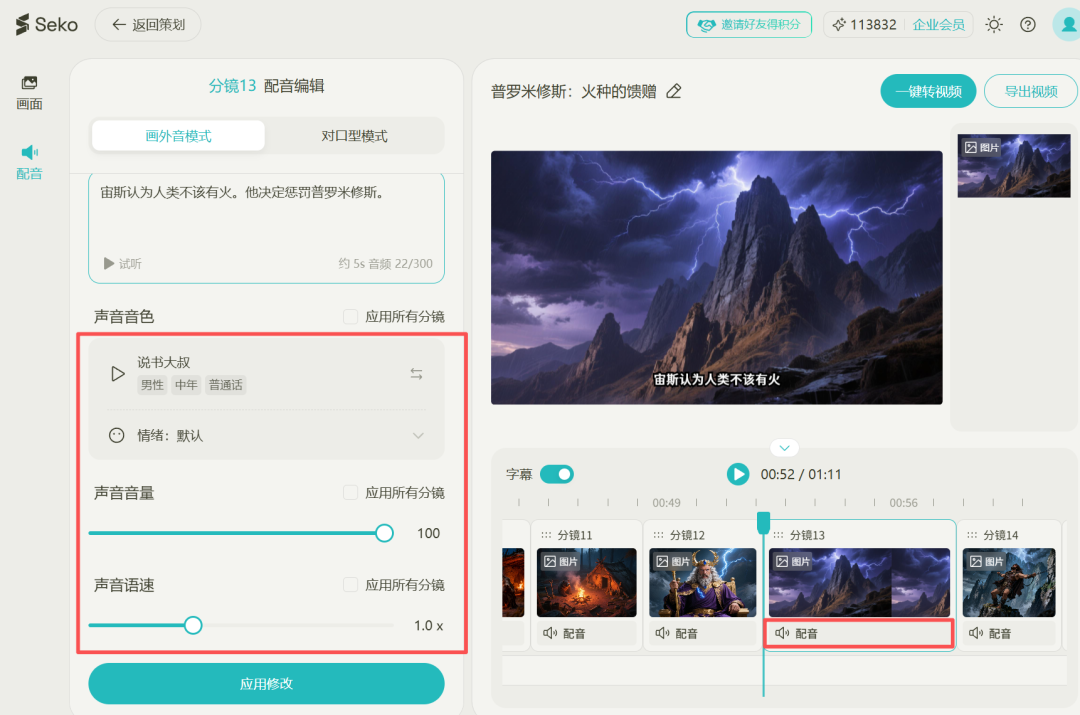1080x715 pixels.
Task: Switch to the 画外音模式 tab
Action: tap(177, 135)
